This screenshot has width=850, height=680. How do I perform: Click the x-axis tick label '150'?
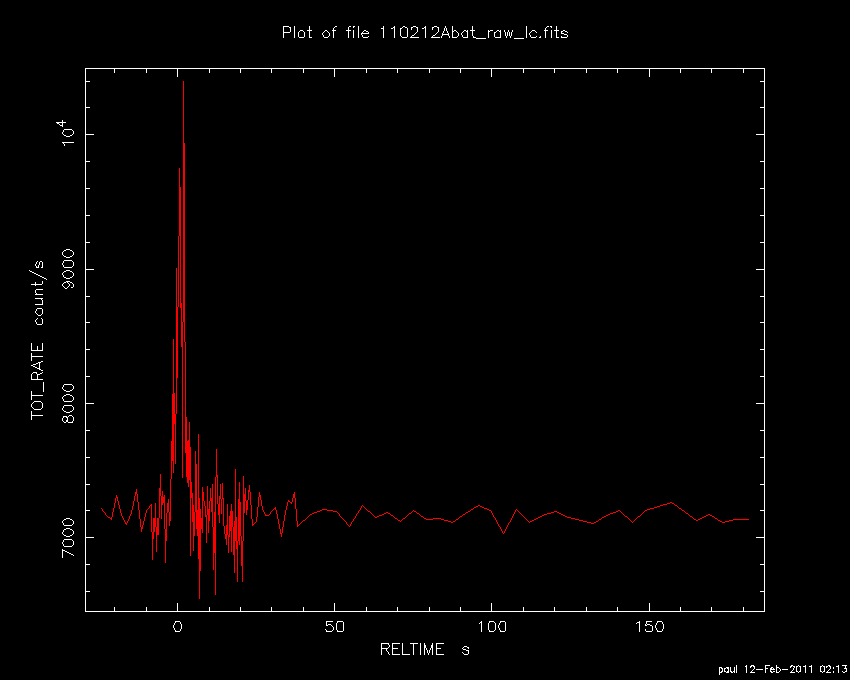649,627
